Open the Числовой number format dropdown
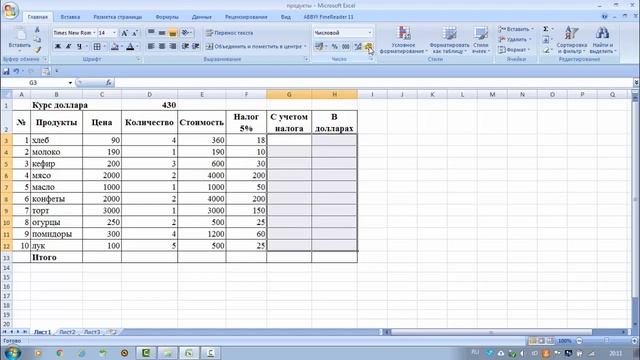This screenshot has width=640, height=360. coord(370,33)
